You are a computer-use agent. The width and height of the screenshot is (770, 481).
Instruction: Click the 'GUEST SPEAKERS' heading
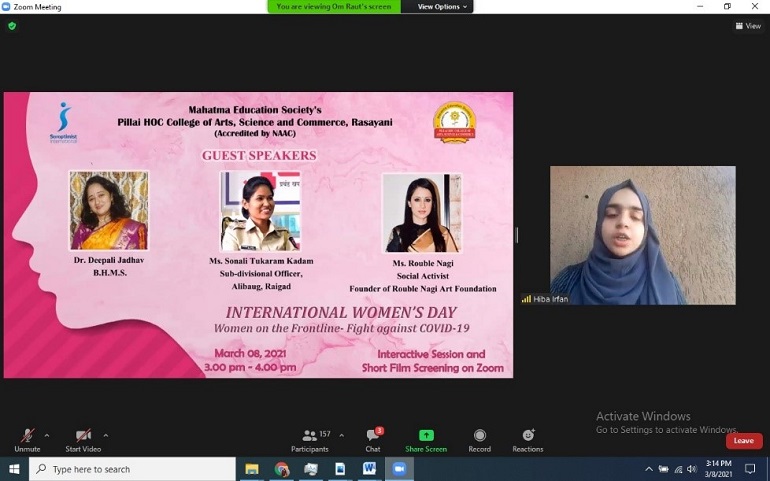[x=259, y=156]
